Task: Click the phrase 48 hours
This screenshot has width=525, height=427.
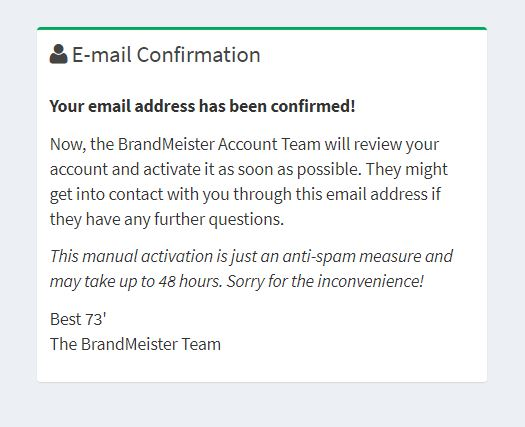Action: coord(190,281)
